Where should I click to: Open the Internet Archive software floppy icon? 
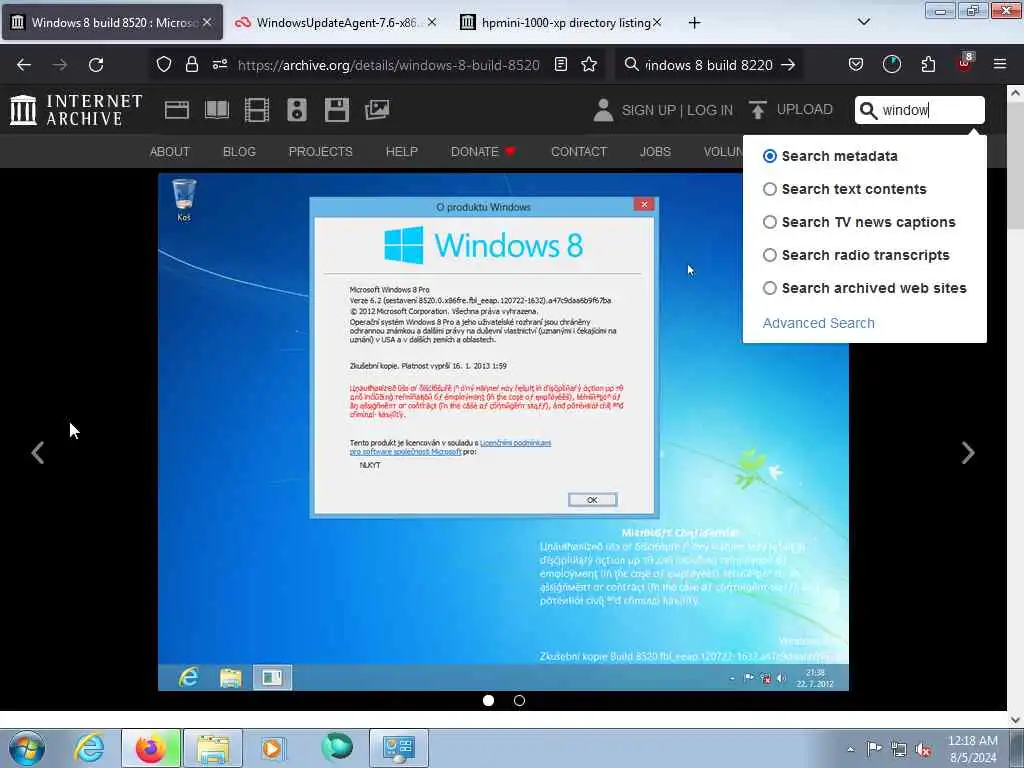[337, 110]
